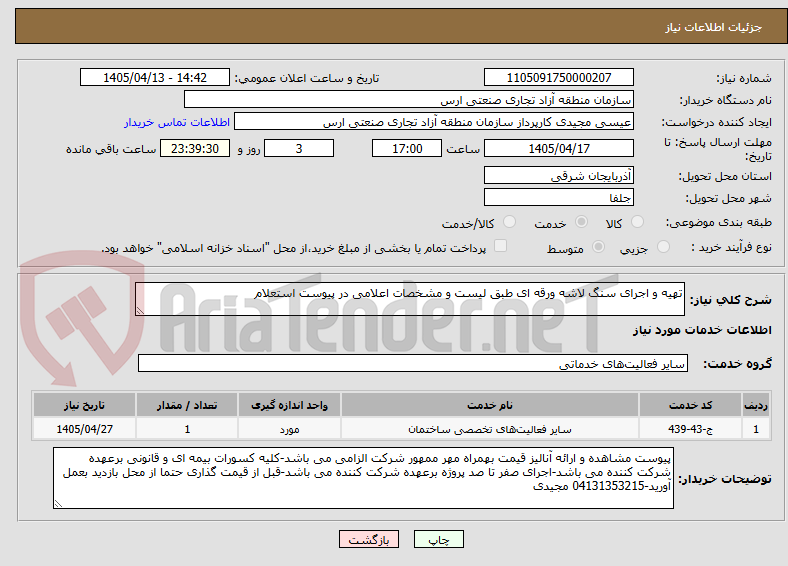The width and height of the screenshot is (788, 566).
Task: Click the deadline date field 1405/04/17
Action: coord(558,148)
